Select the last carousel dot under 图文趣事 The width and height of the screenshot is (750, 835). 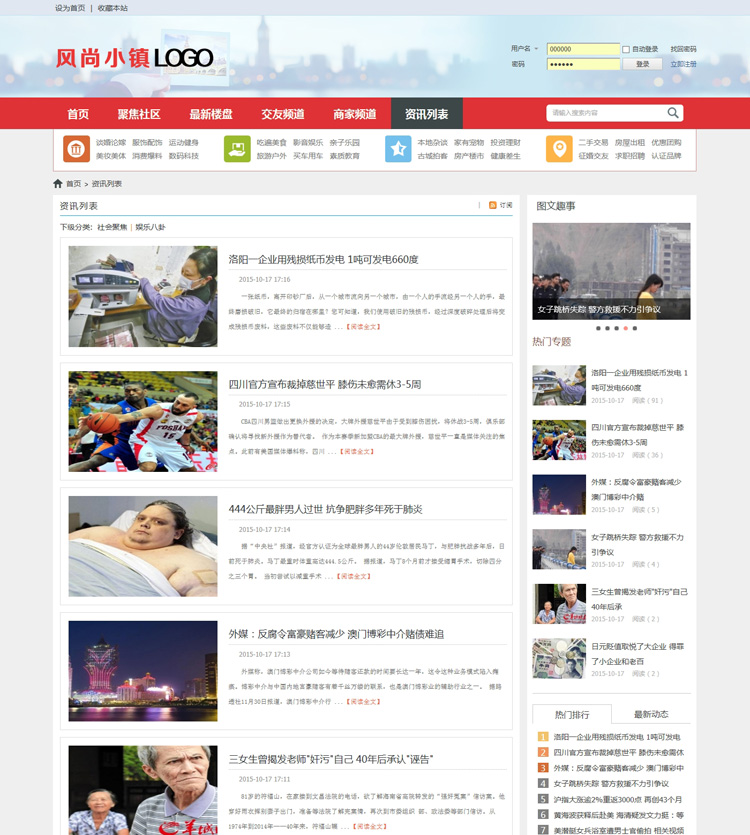[x=634, y=328]
